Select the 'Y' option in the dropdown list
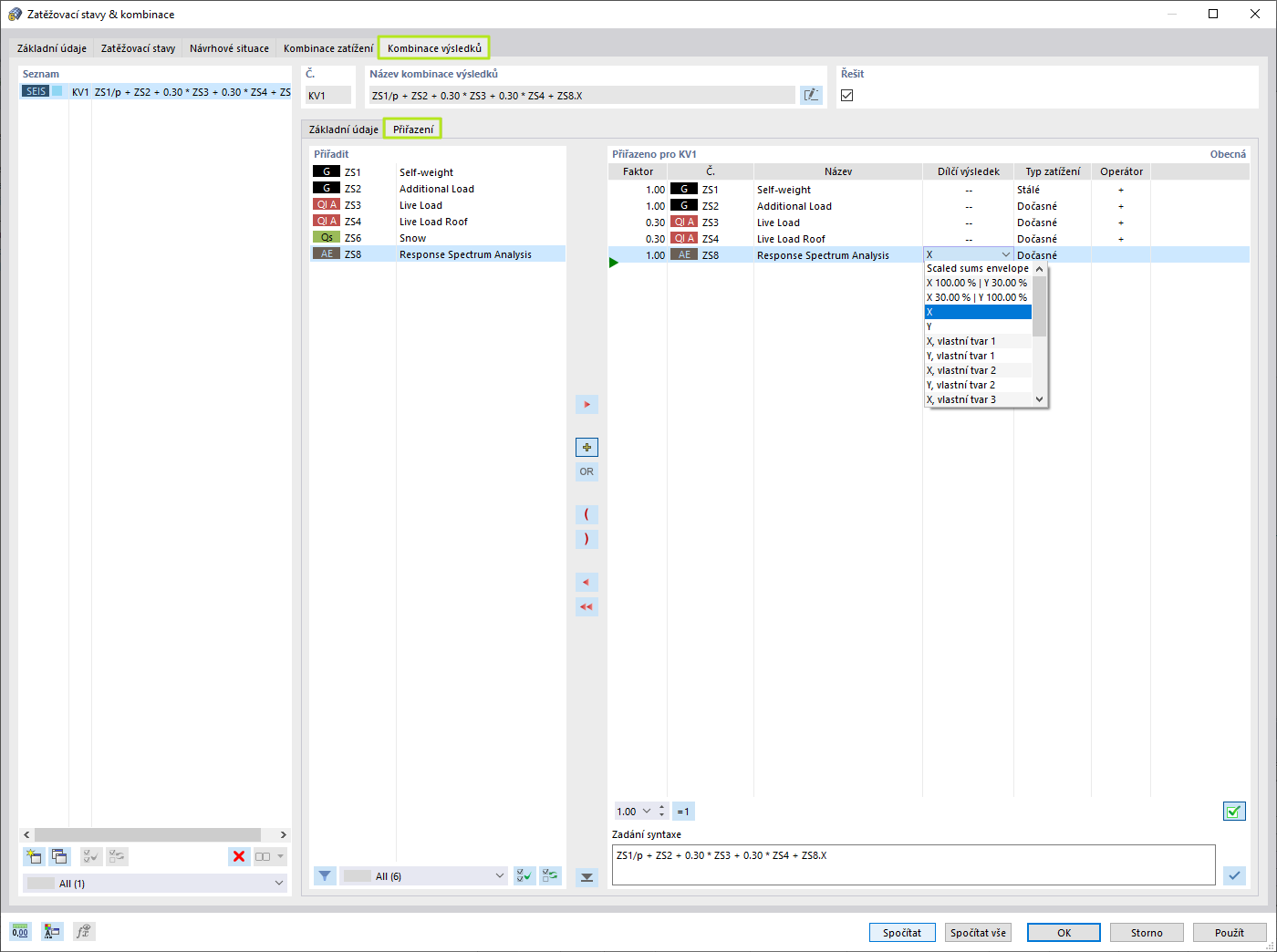Screen dimensions: 1277x952 click(x=978, y=326)
